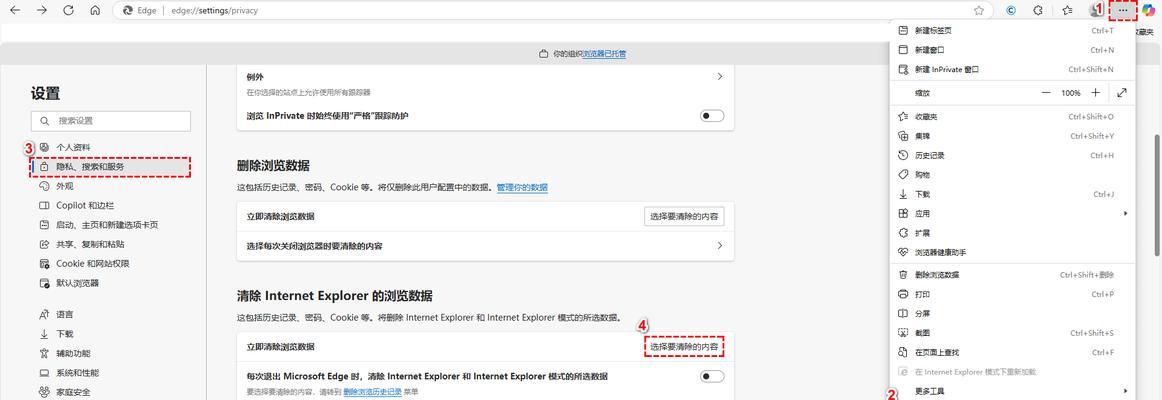Screen dimensions: 1162x400
Task: Expand the 更多工具 submenu
Action: [1012, 391]
